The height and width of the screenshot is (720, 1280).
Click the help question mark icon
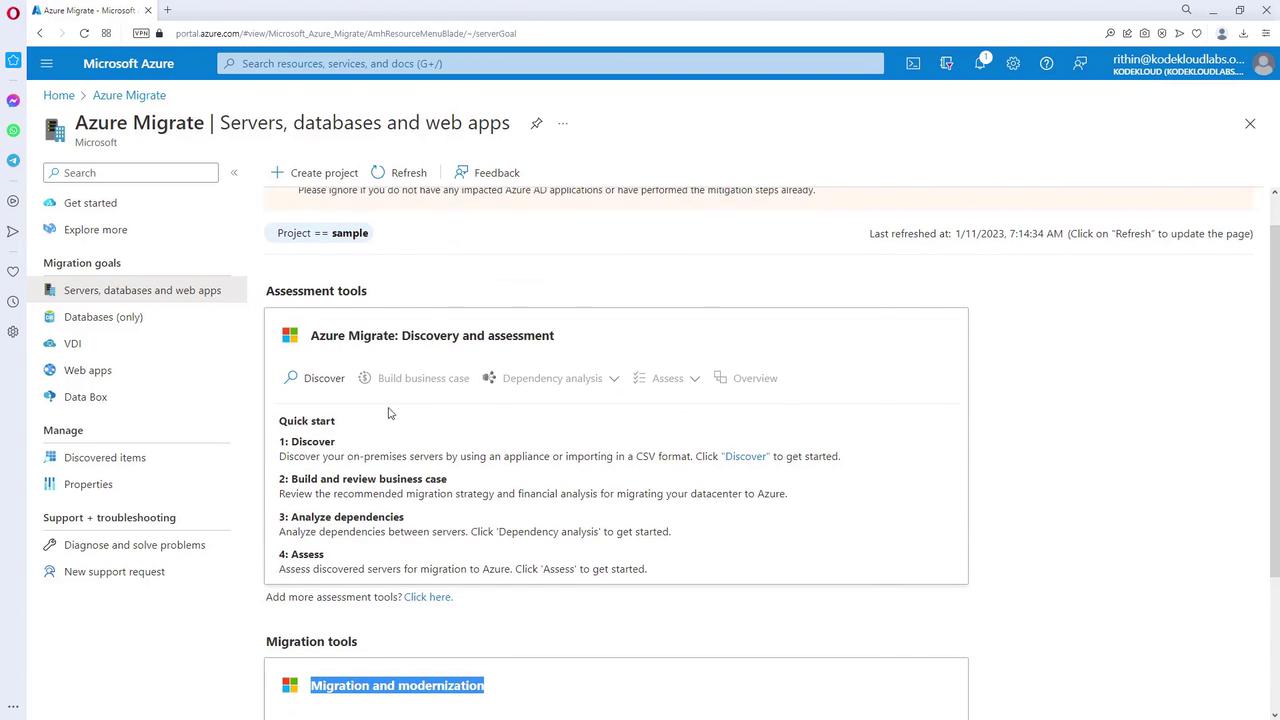coord(1046,63)
